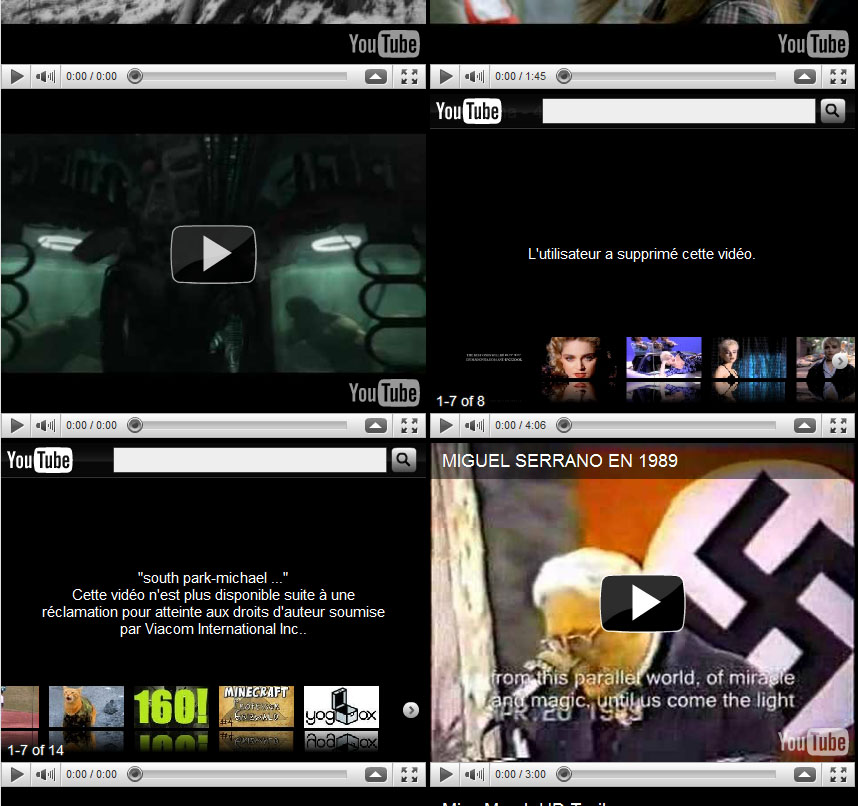Click the large play button on green-lit video

click(x=213, y=254)
